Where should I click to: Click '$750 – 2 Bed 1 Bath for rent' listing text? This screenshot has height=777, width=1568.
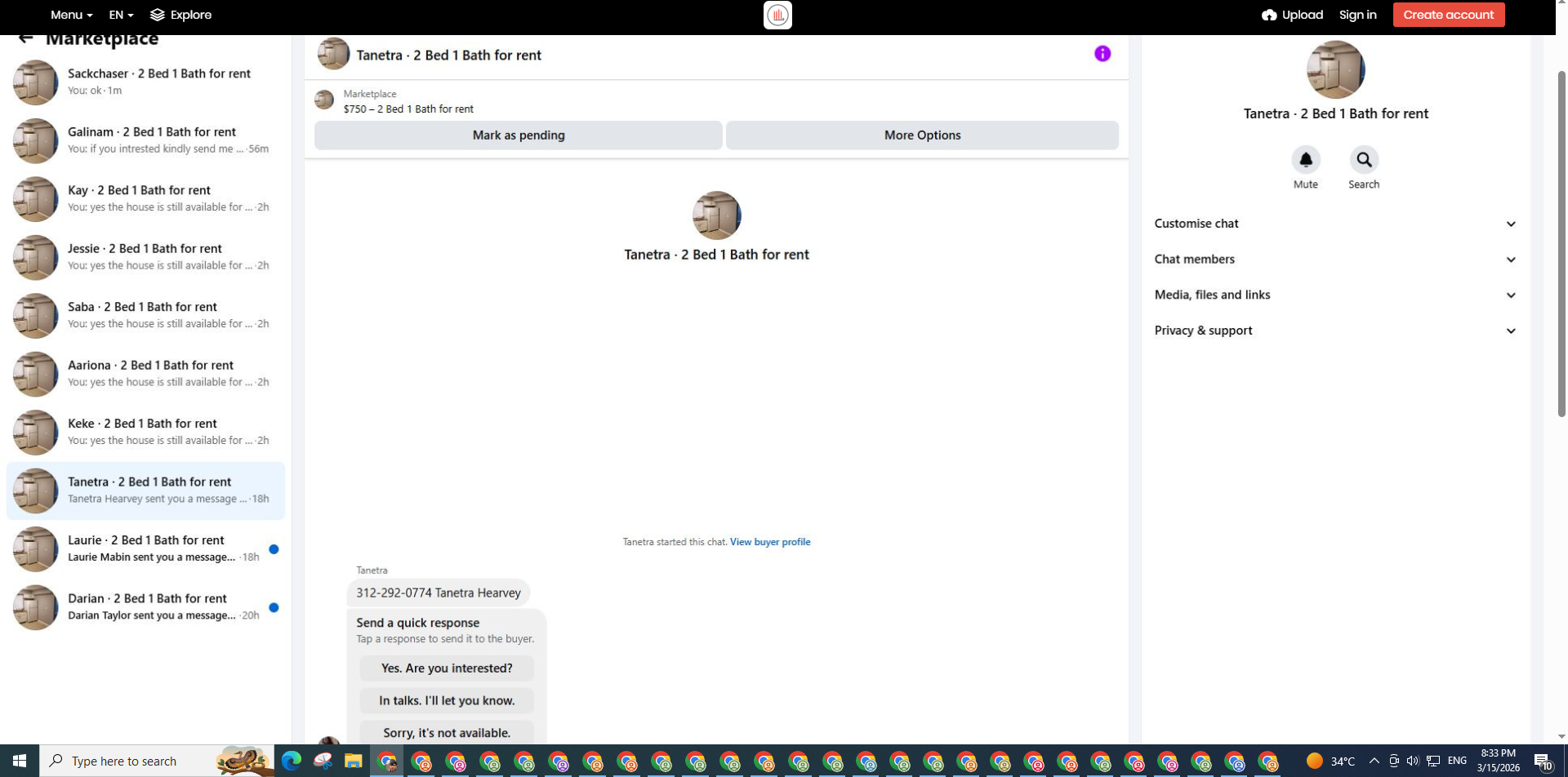[x=408, y=109]
